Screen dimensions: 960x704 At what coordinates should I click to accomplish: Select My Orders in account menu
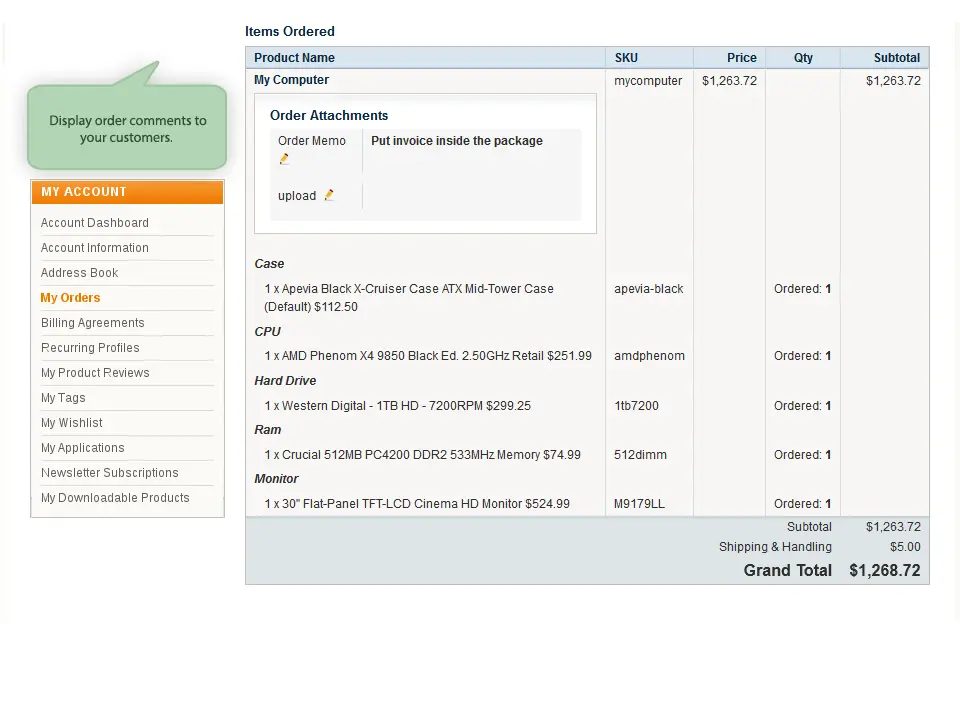pyautogui.click(x=71, y=298)
